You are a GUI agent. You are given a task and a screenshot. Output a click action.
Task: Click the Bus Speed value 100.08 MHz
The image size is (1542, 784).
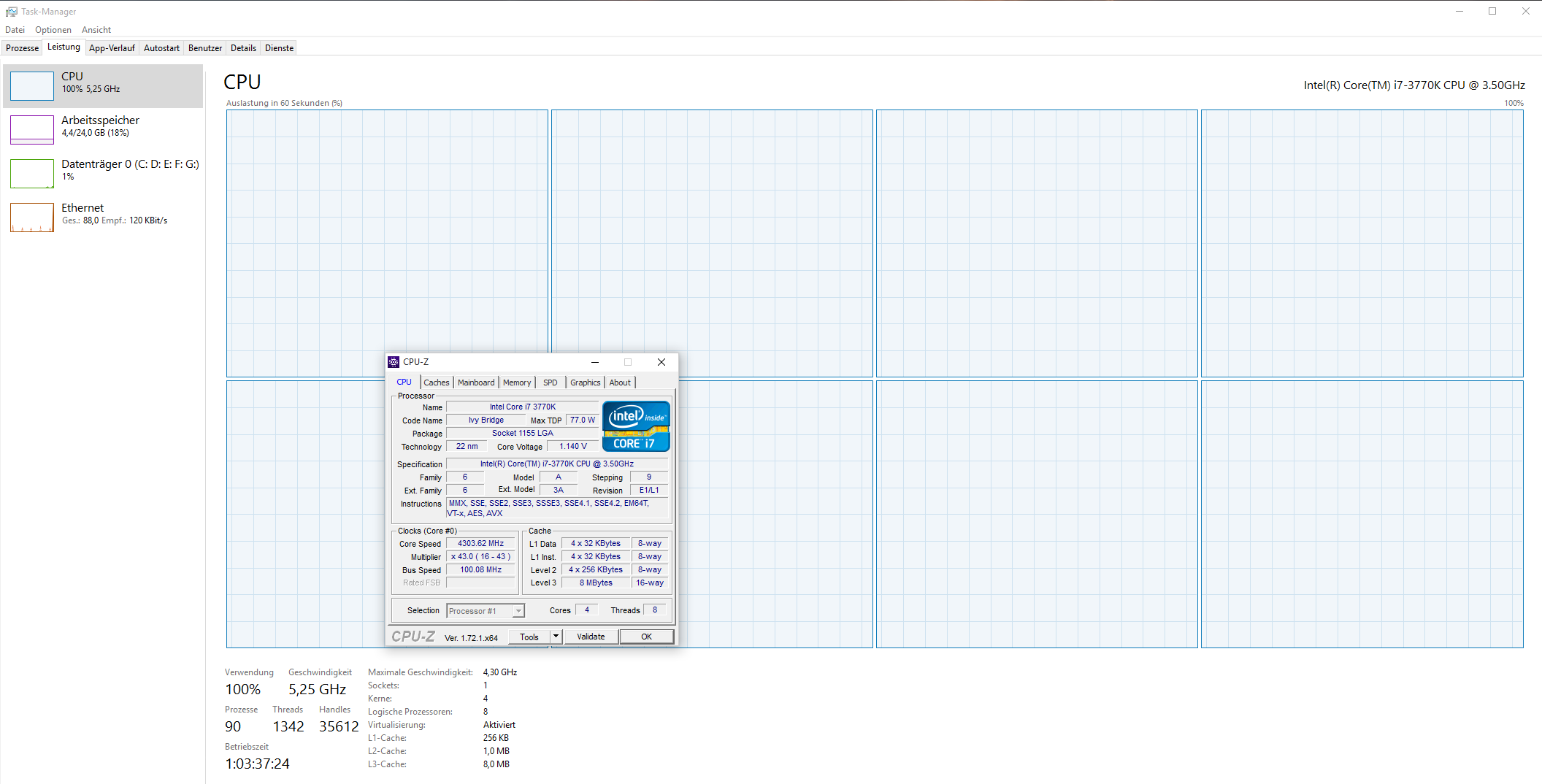click(x=481, y=570)
